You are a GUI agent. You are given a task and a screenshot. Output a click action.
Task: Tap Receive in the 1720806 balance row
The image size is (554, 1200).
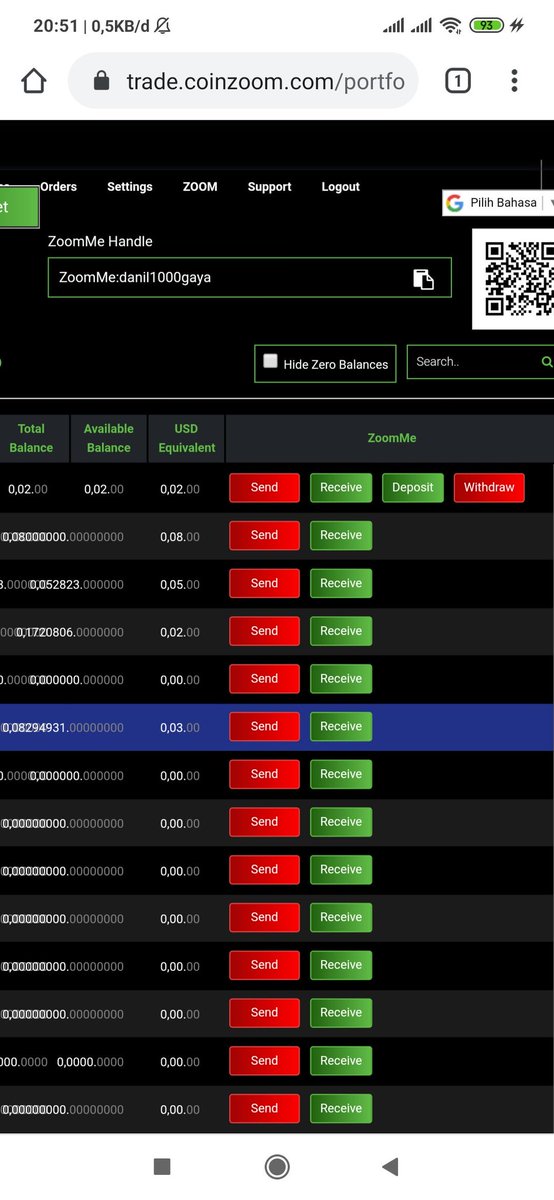[341, 631]
